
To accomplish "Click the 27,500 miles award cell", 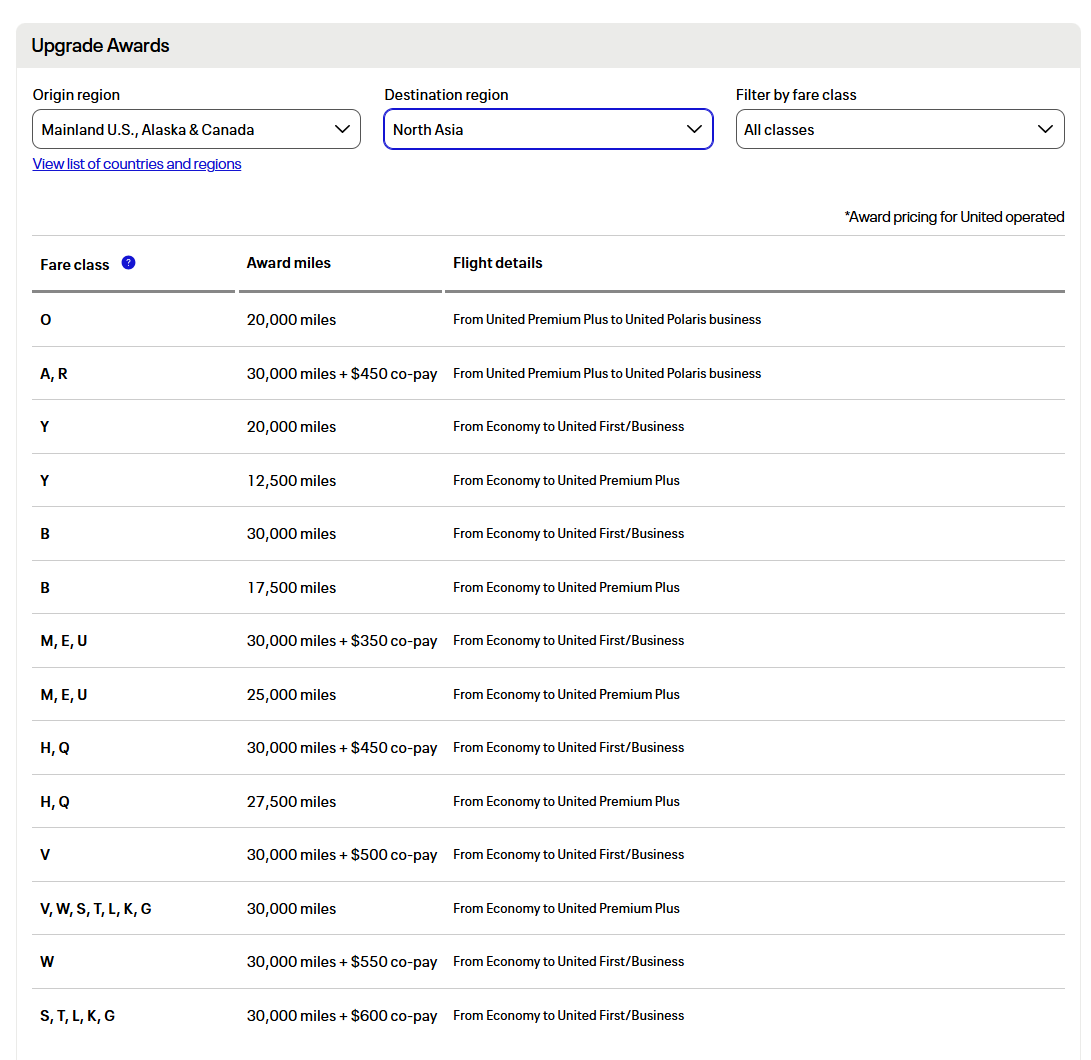I will 292,801.
